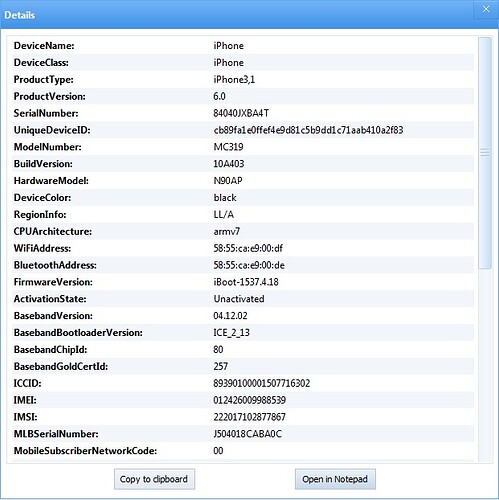Click the IMEI label
Viewport: 499px width, 500px height.
point(25,400)
